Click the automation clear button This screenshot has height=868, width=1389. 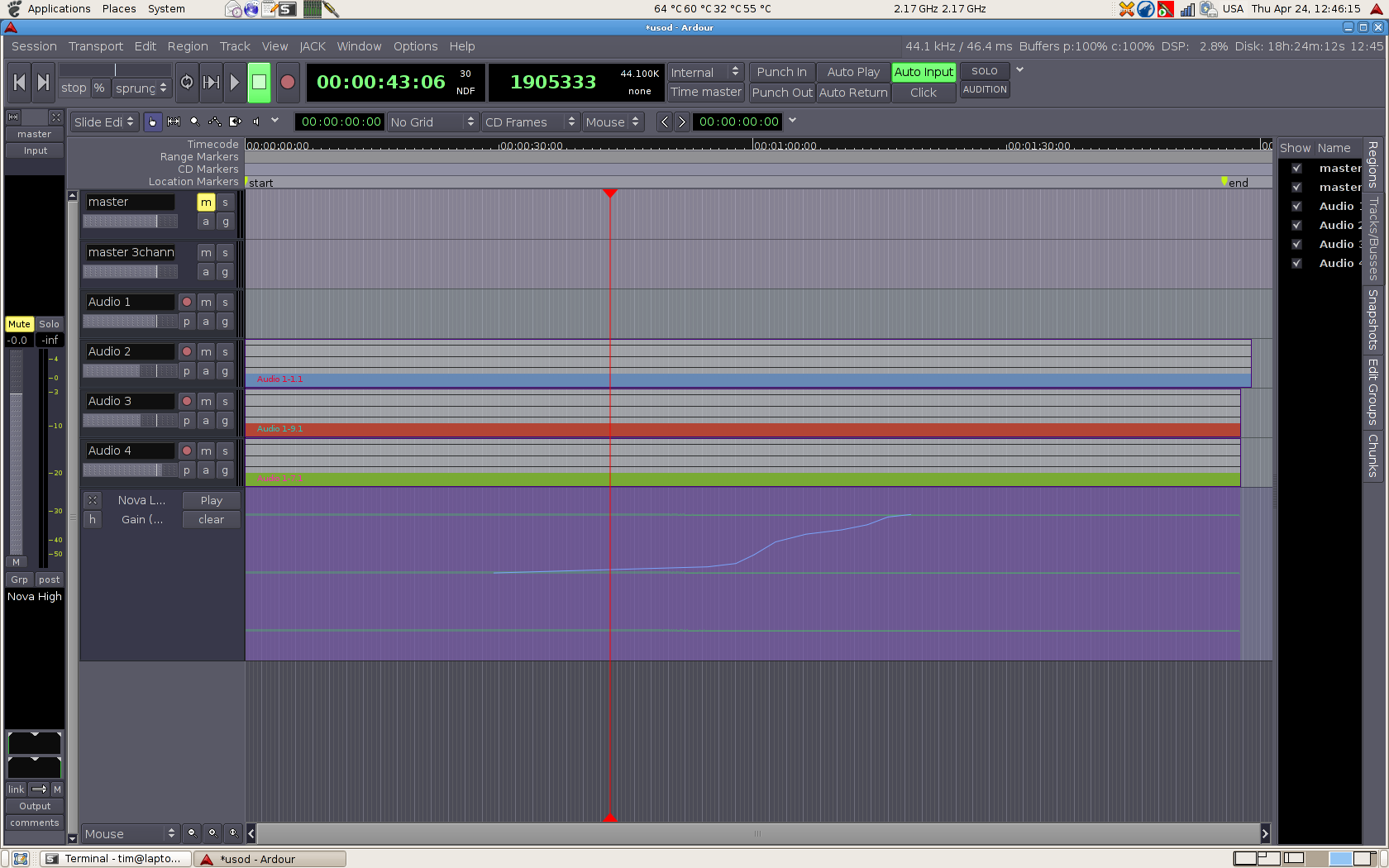coord(211,519)
